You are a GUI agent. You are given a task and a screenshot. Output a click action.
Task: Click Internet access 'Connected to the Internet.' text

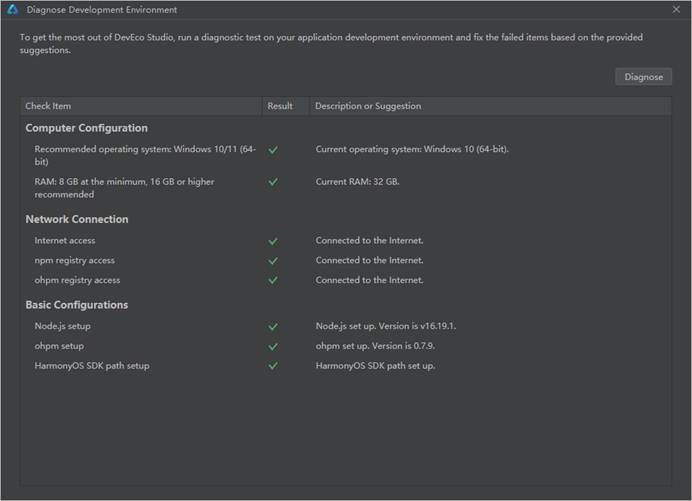(x=369, y=241)
